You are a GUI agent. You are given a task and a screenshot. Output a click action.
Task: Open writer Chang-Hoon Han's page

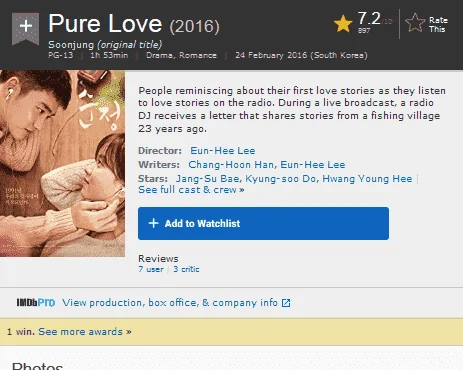pyautogui.click(x=231, y=165)
